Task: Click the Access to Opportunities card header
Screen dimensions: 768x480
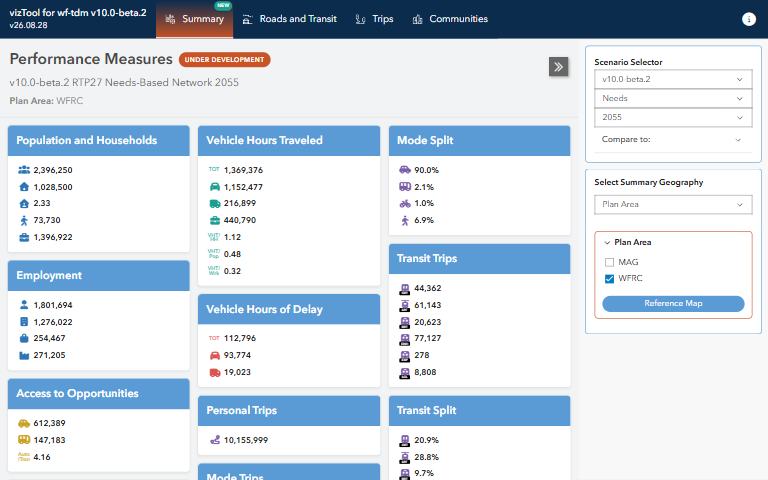Action: (x=98, y=394)
